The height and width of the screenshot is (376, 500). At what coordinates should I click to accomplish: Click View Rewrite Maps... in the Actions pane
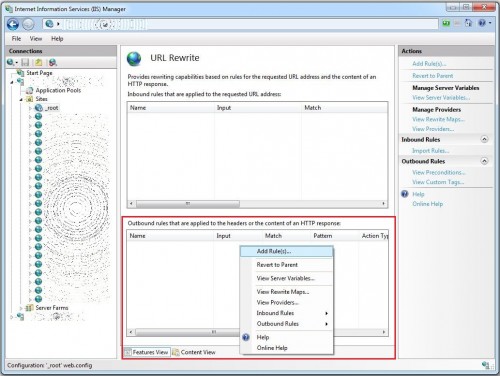438,119
